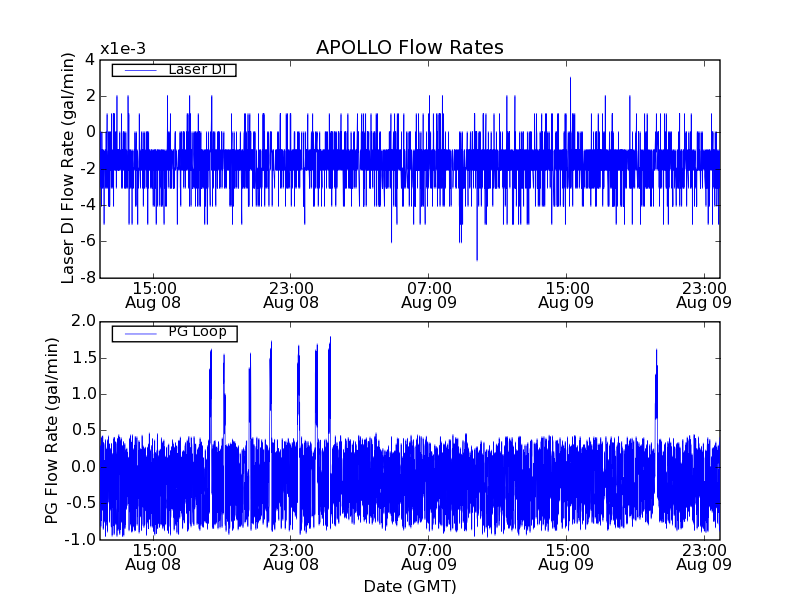Click the deepest Laser DI dip near -7
The height and width of the screenshot is (600, 800).
pos(476,256)
